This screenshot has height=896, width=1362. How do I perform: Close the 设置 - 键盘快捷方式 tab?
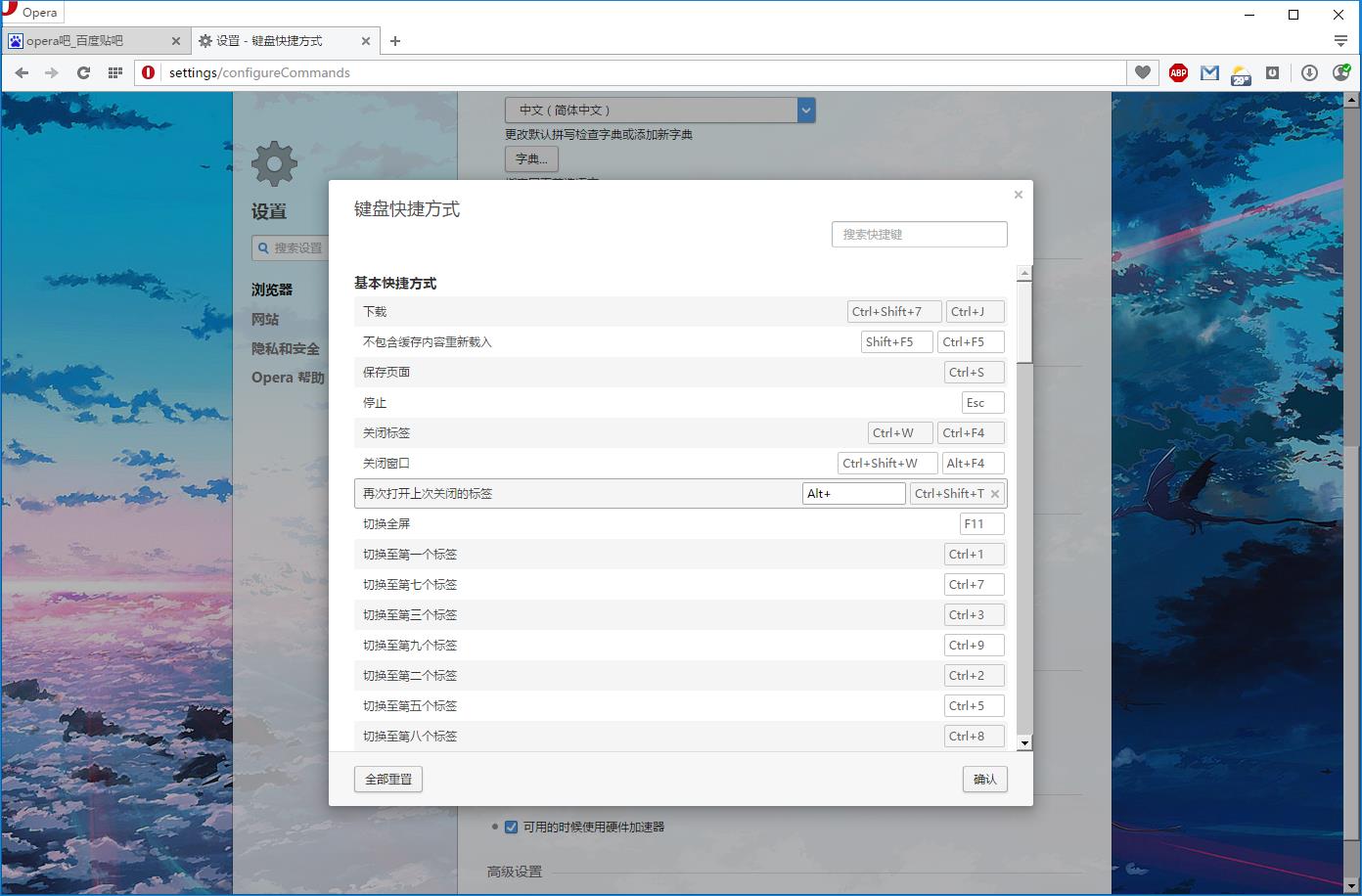(366, 41)
